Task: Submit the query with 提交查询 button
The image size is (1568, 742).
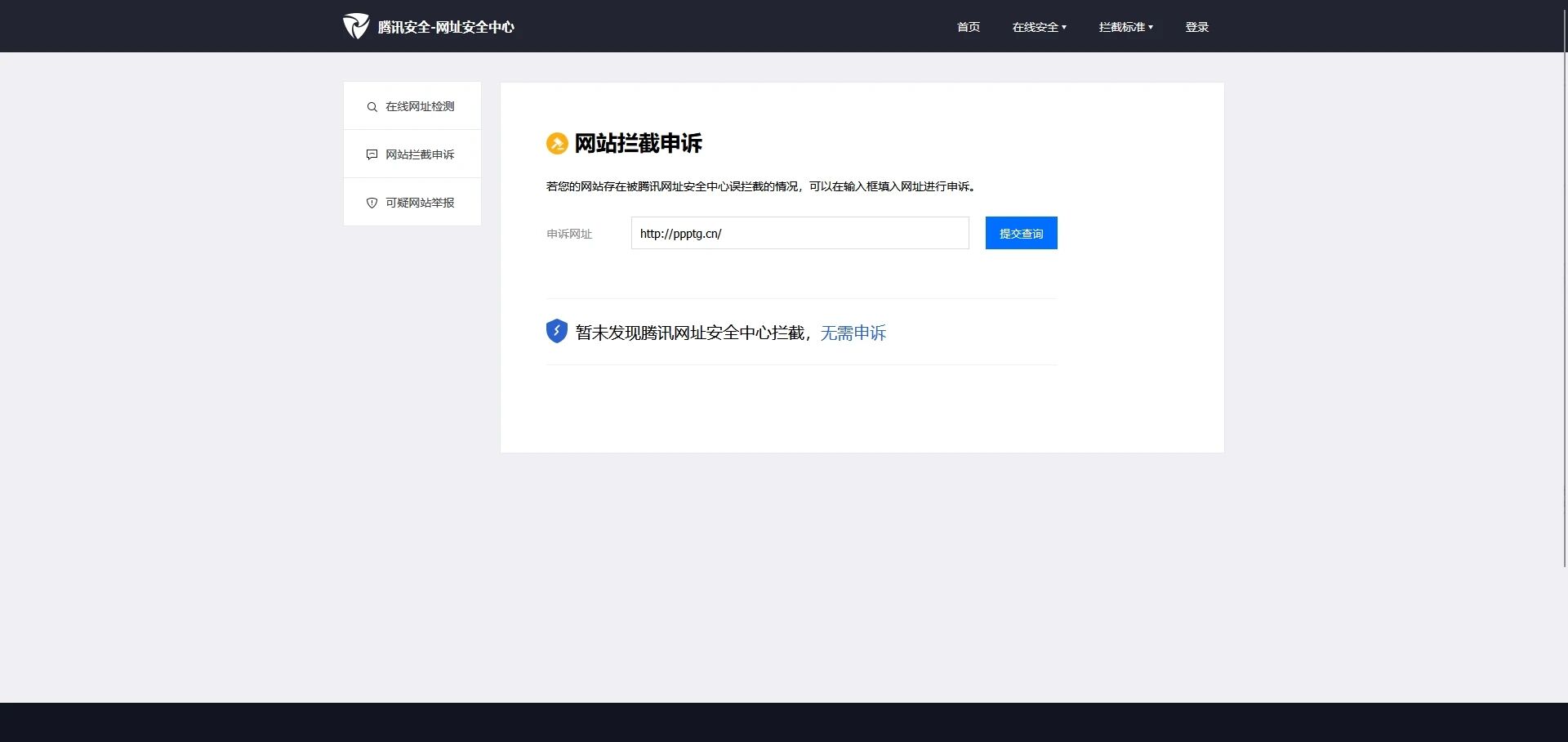Action: click(x=1022, y=233)
